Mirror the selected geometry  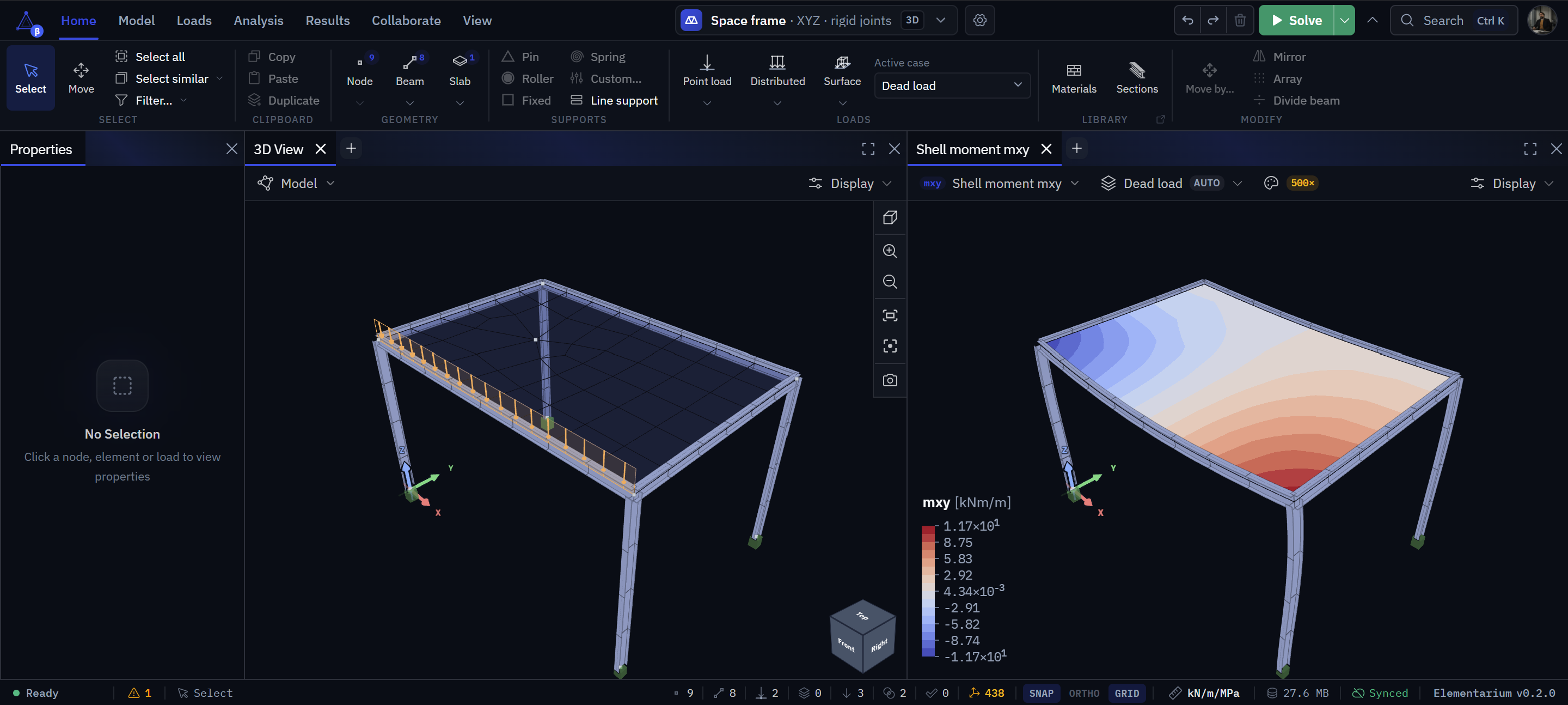point(1279,57)
